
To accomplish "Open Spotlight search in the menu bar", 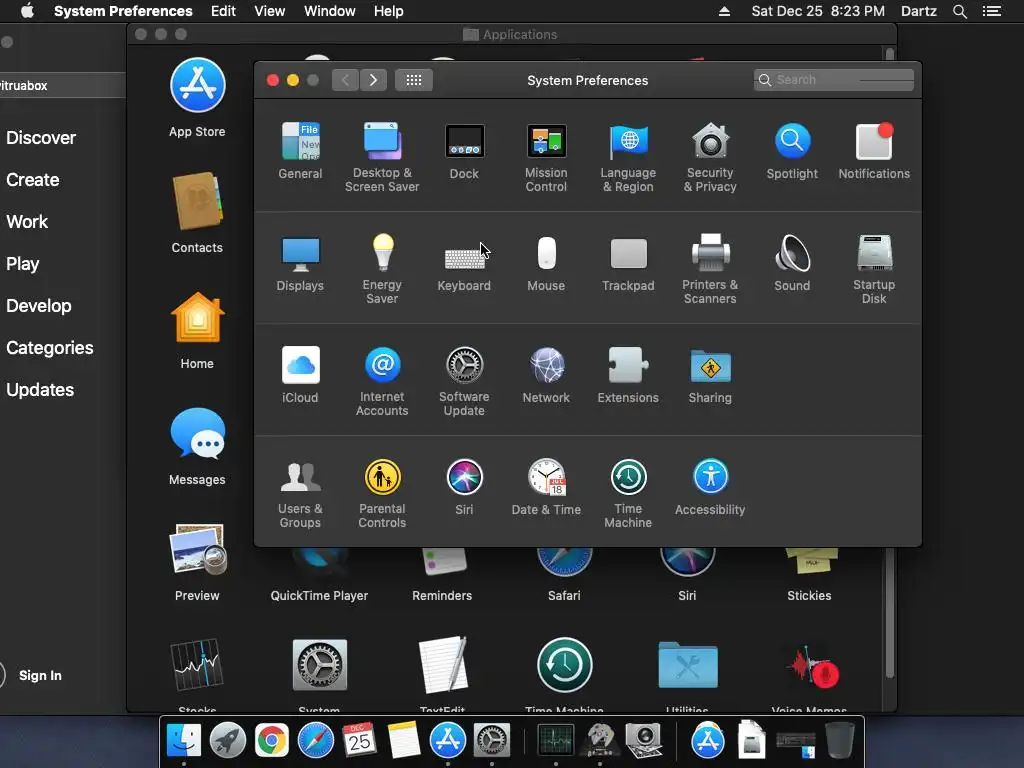I will [x=959, y=11].
